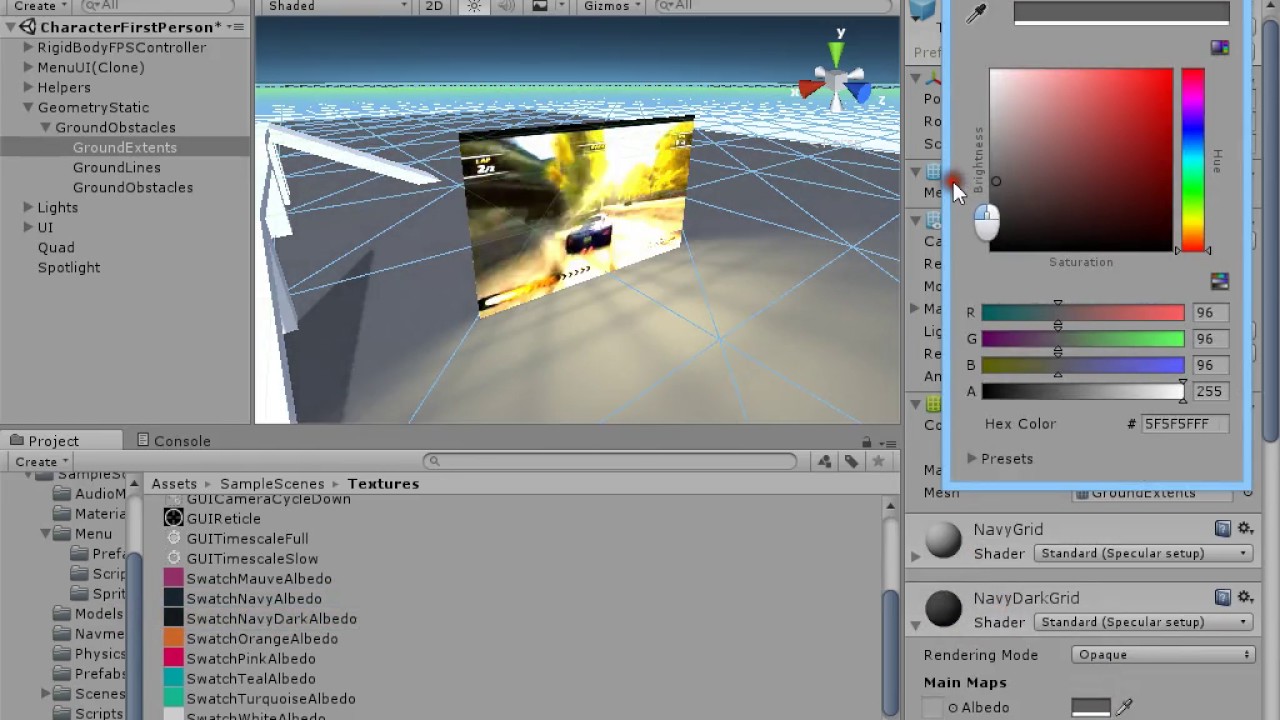Go to SampleScenes in breadcrumb
The width and height of the screenshot is (1280, 720).
pyautogui.click(x=272, y=483)
